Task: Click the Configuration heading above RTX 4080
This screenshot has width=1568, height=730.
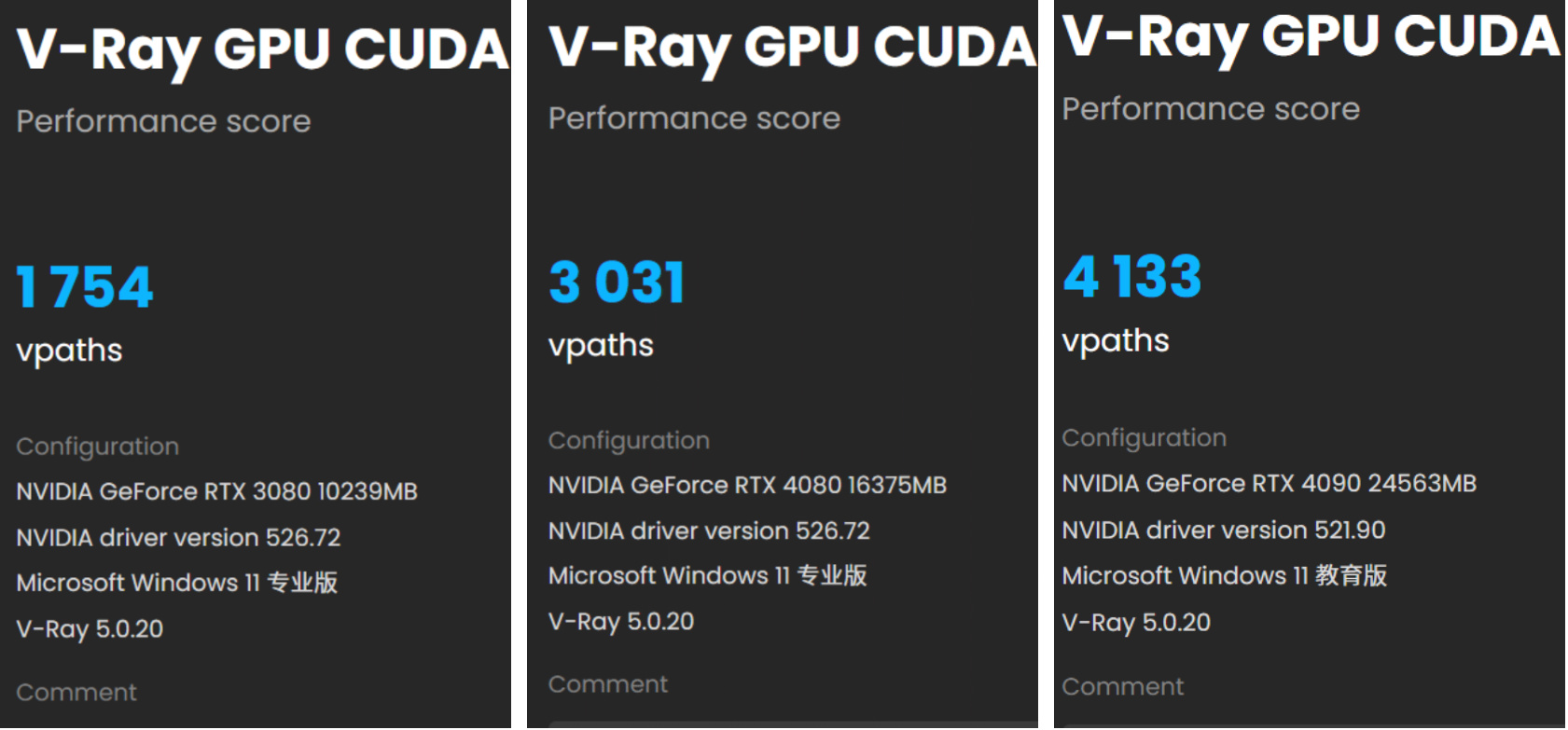Action: click(629, 440)
